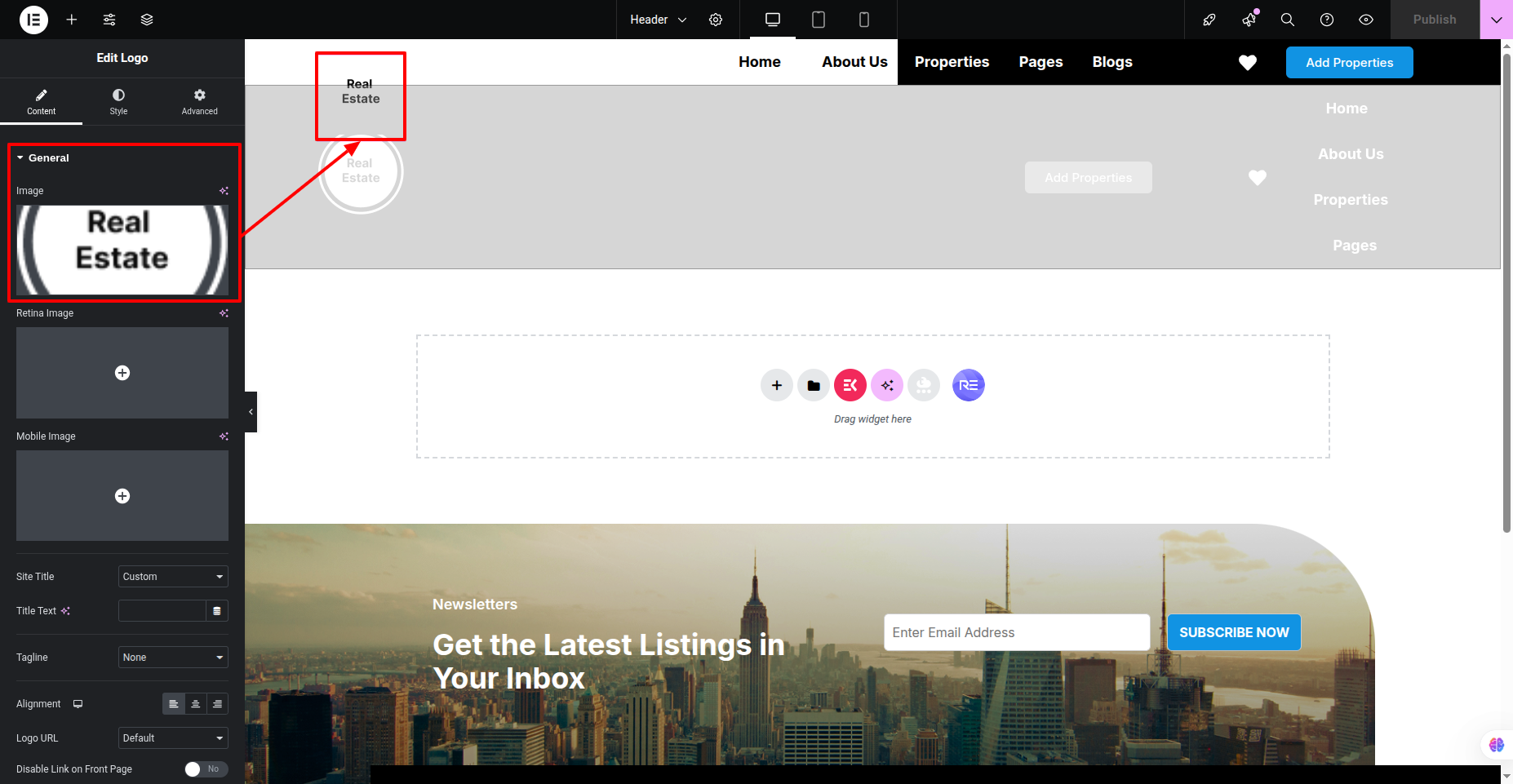Select center alignment option
Screen dimensions: 1513x784
click(x=195, y=704)
